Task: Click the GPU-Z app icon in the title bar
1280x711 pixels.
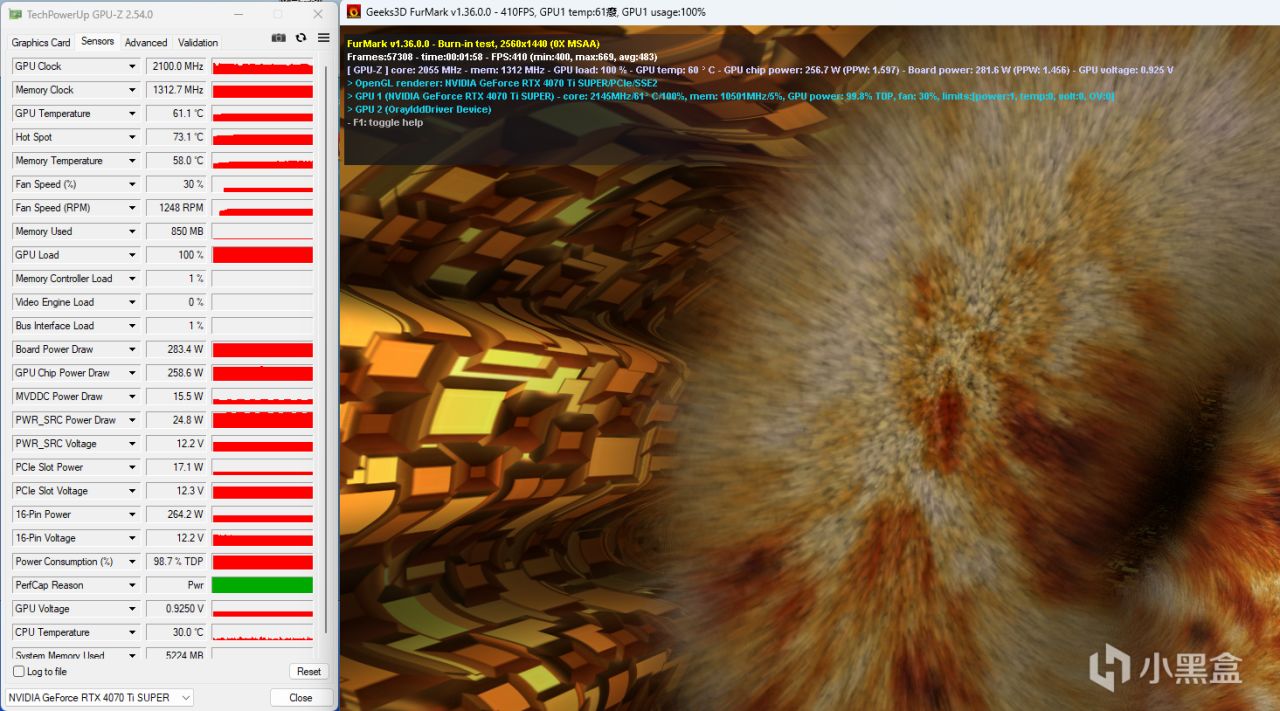Action: tap(15, 15)
